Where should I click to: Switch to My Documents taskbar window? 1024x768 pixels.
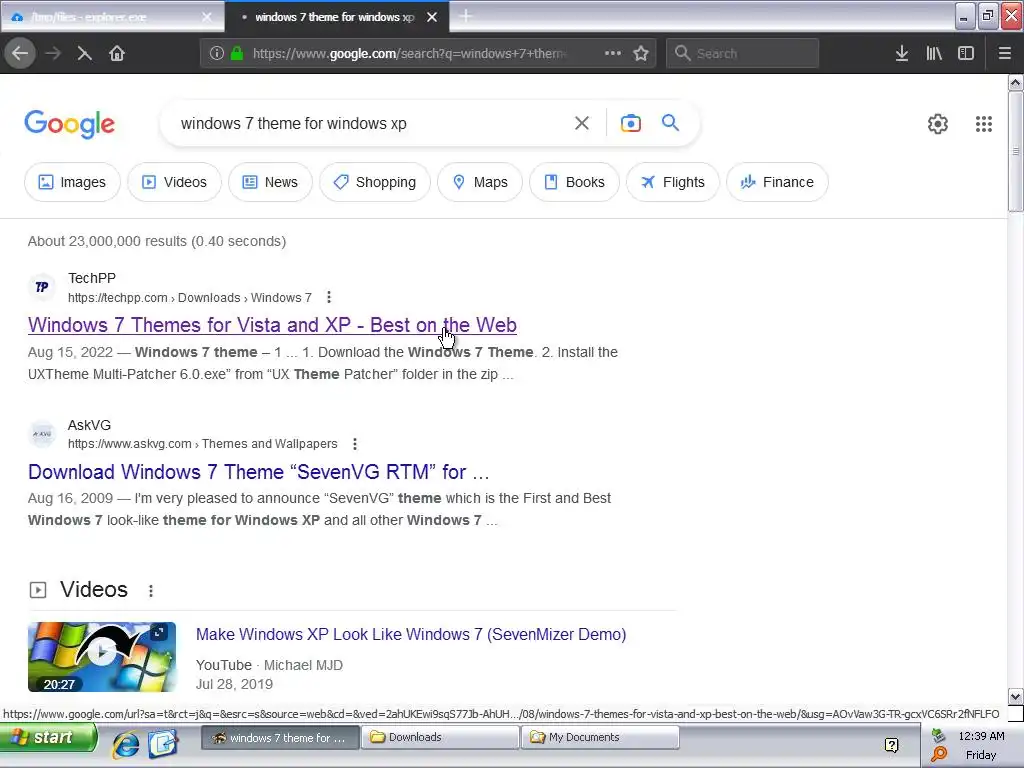click(x=601, y=737)
